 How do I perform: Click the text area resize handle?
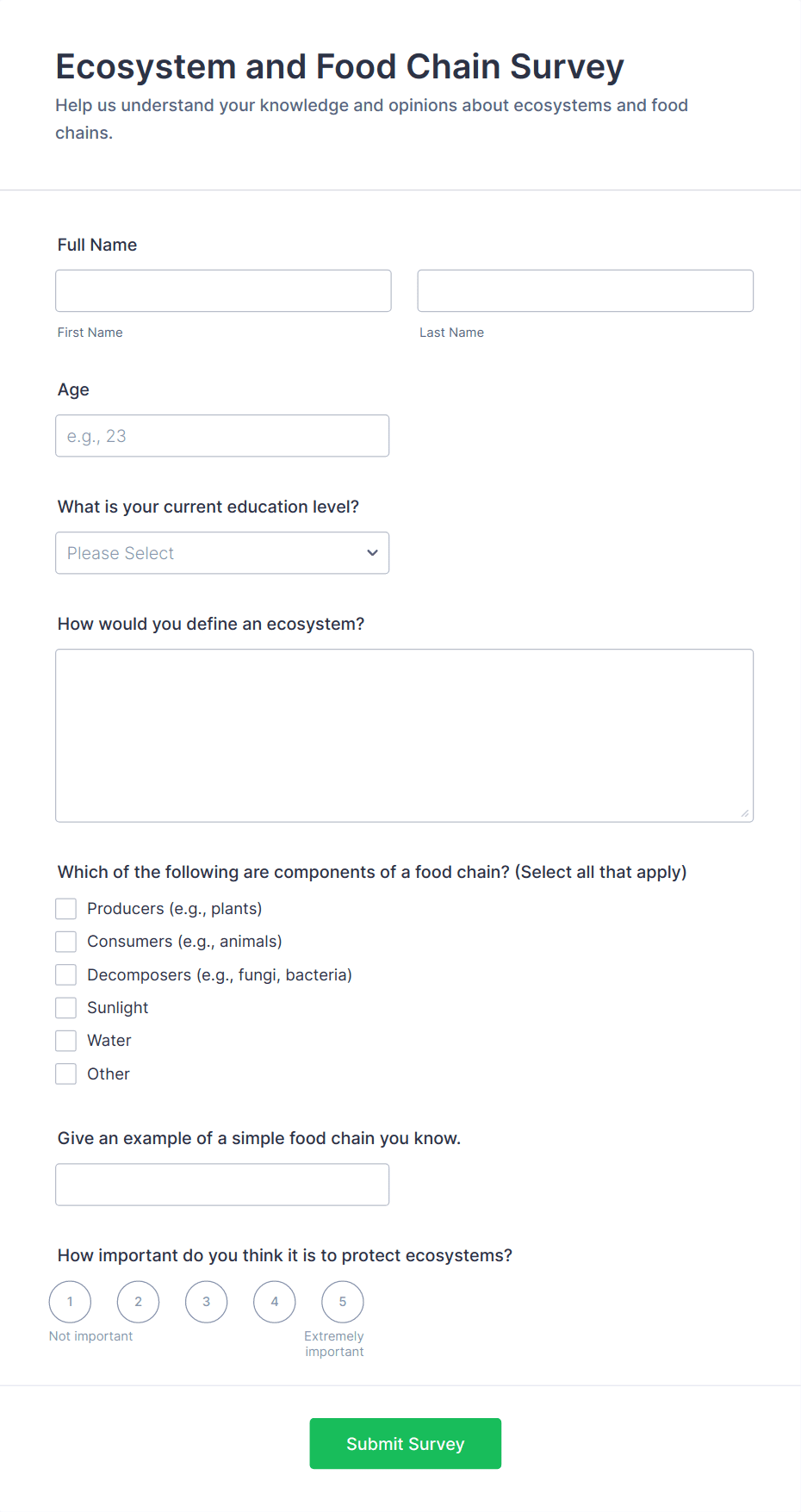(745, 813)
